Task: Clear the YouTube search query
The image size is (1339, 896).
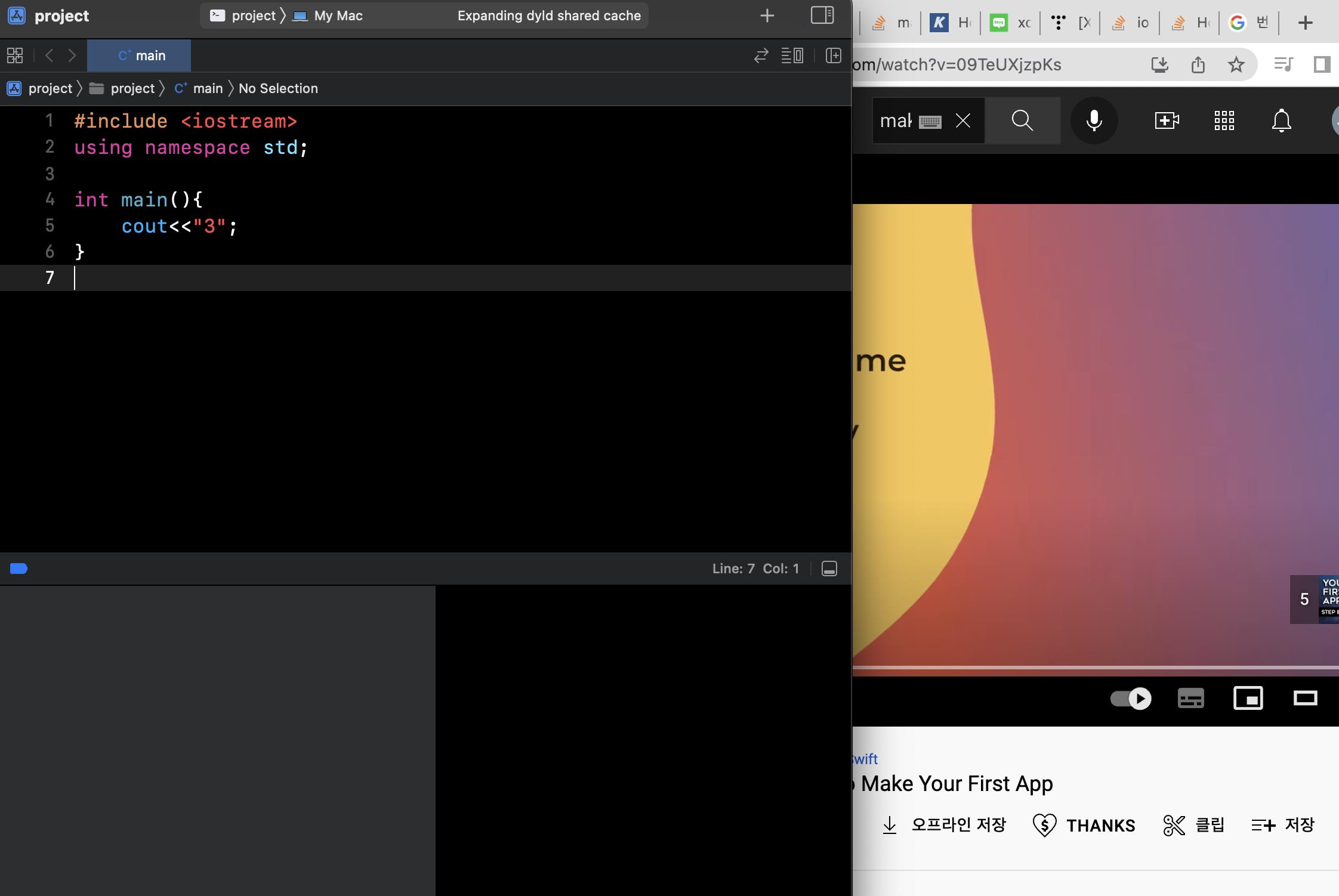Action: click(x=962, y=121)
